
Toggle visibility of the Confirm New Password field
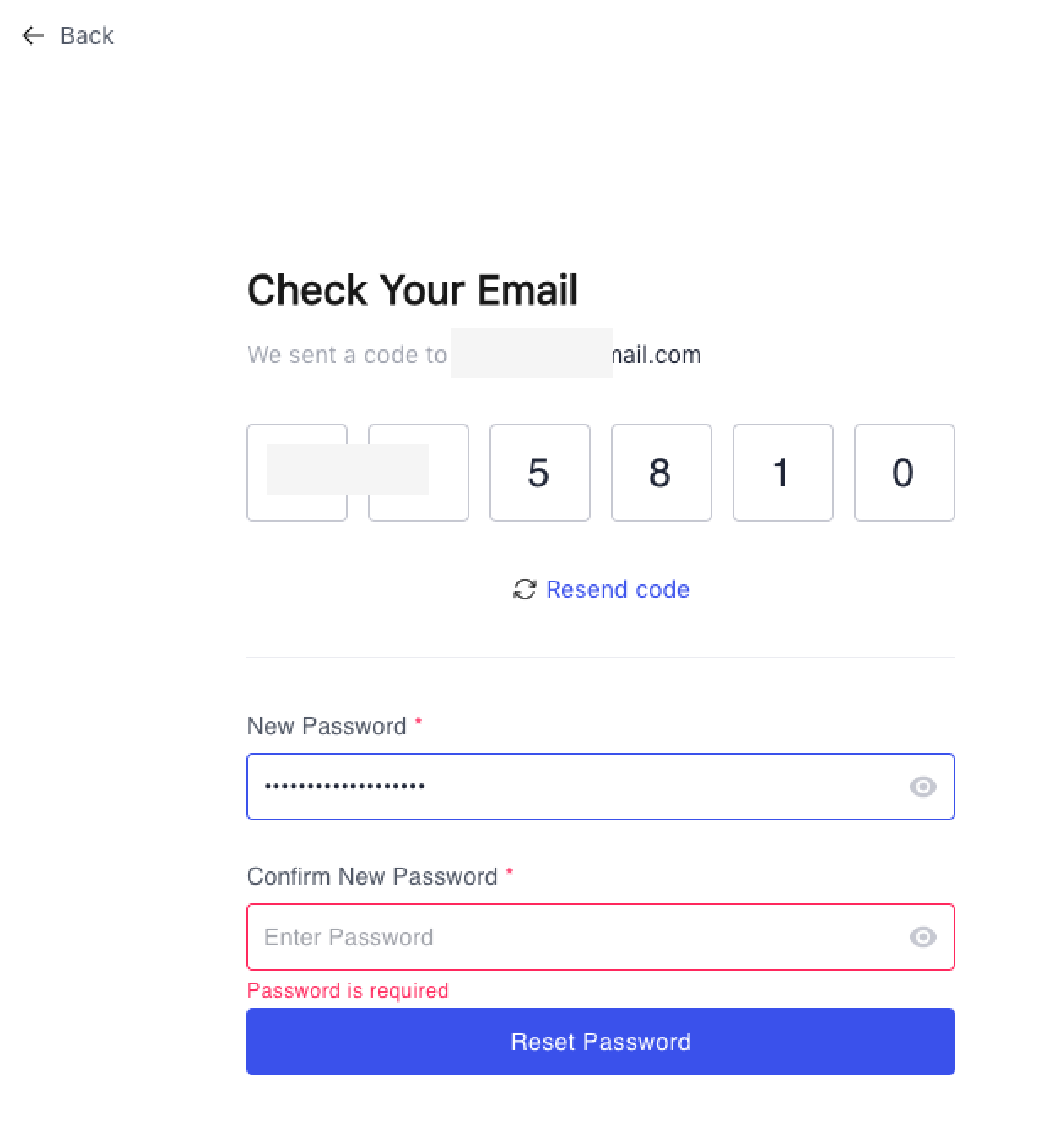[x=922, y=937]
